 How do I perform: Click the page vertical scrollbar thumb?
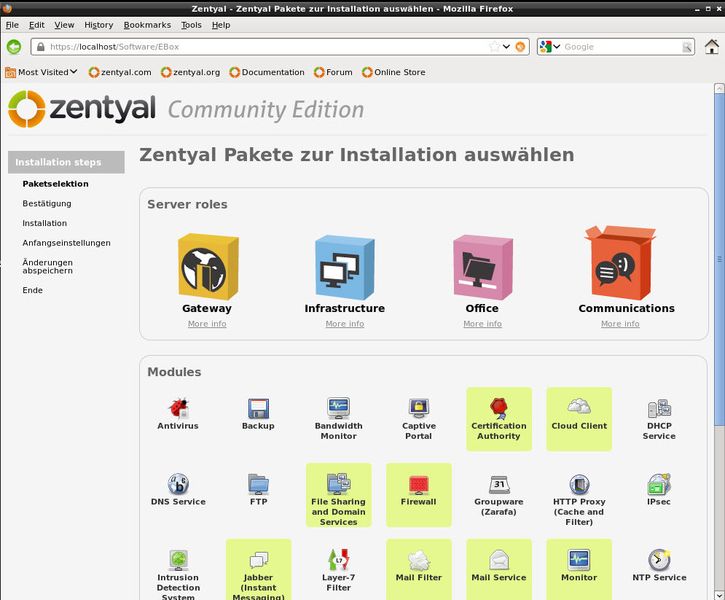719,259
